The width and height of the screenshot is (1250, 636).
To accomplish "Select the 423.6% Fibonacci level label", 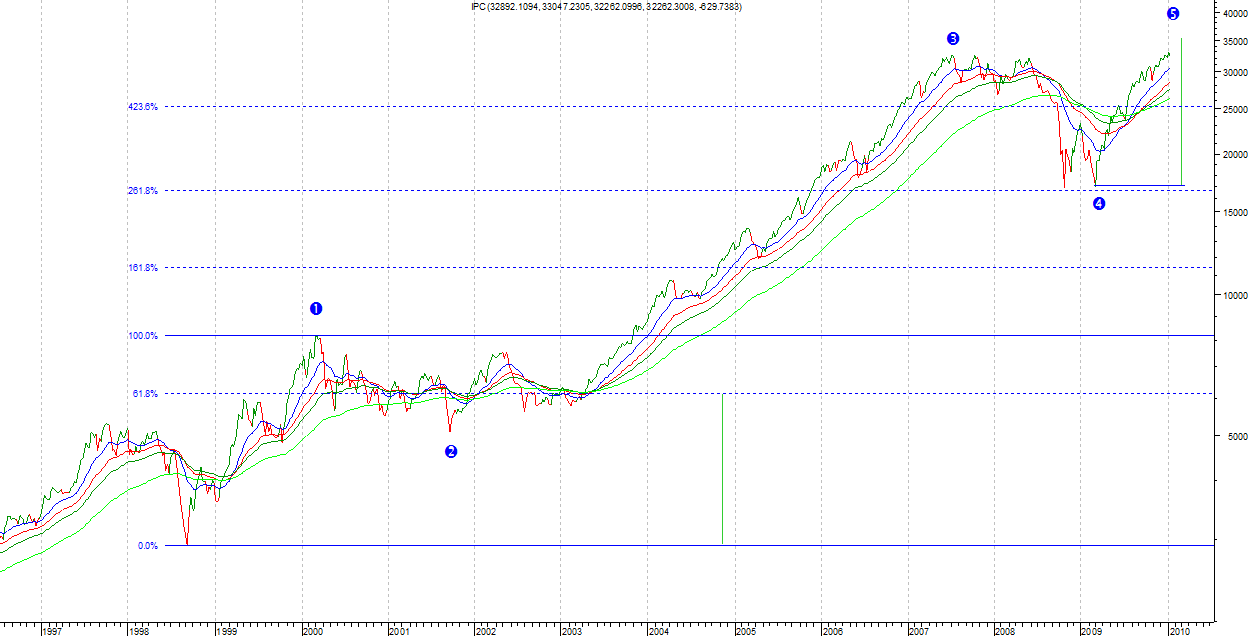I will pyautogui.click(x=143, y=107).
